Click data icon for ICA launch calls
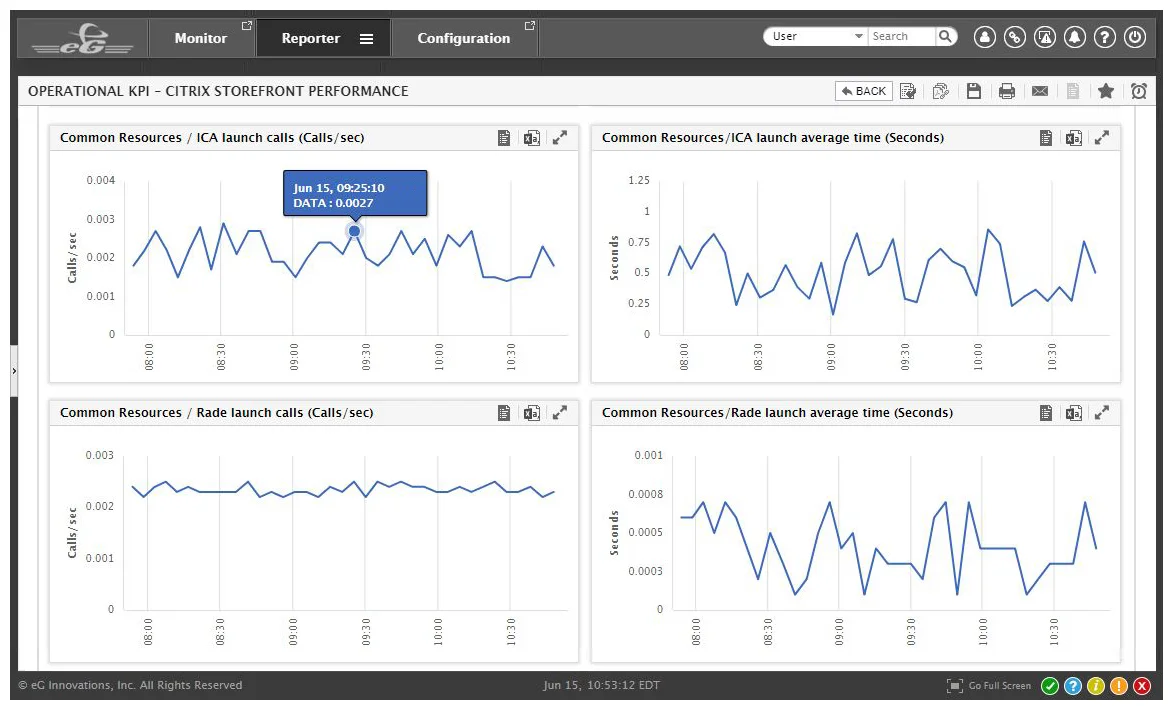1173x710 pixels. 504,138
